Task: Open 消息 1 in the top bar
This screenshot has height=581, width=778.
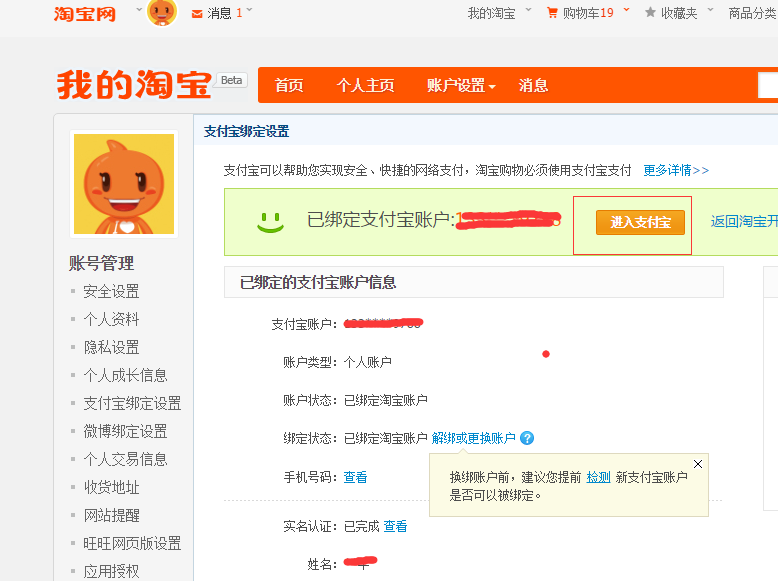Action: [x=225, y=13]
